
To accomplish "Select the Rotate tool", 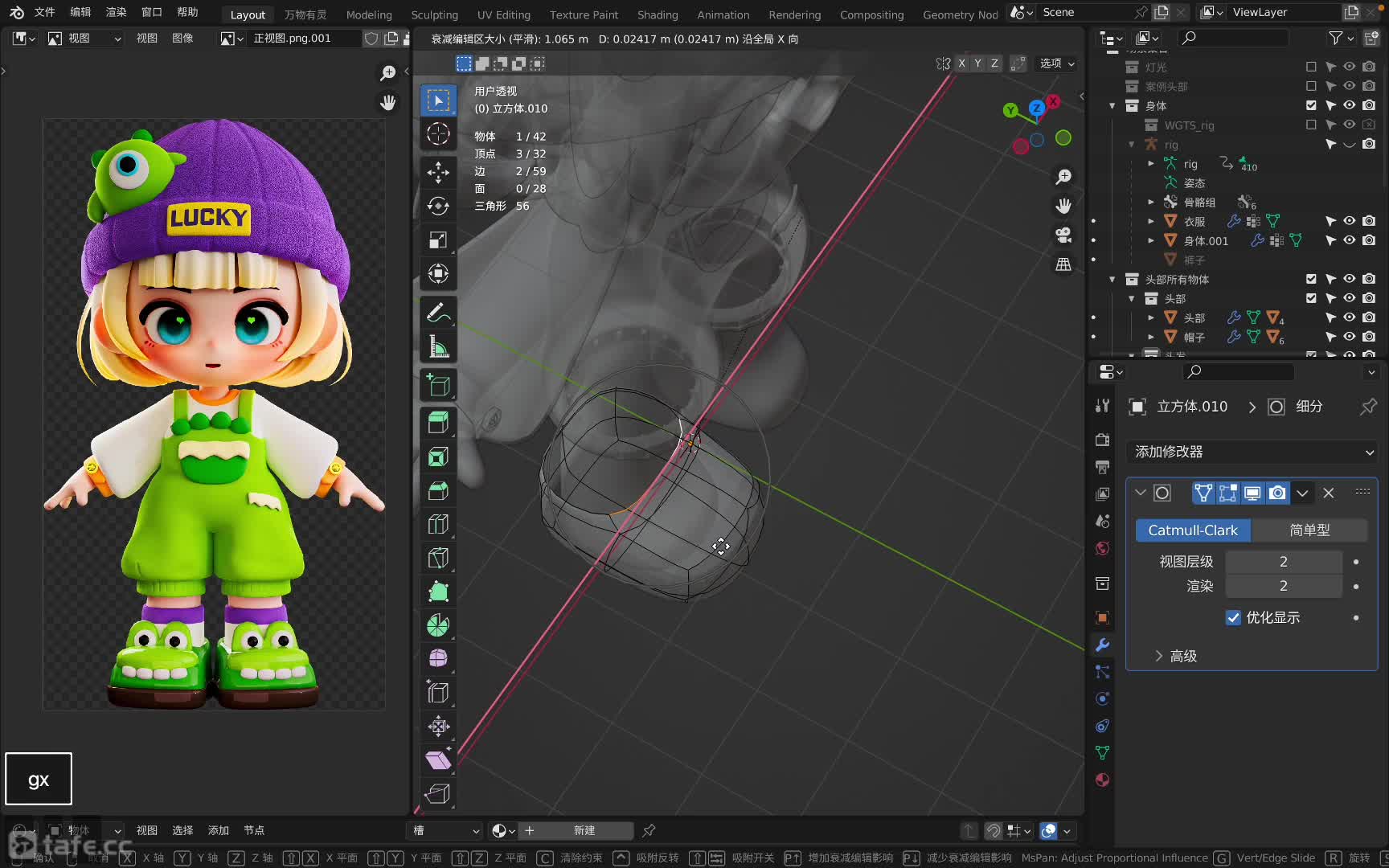I will (x=438, y=206).
